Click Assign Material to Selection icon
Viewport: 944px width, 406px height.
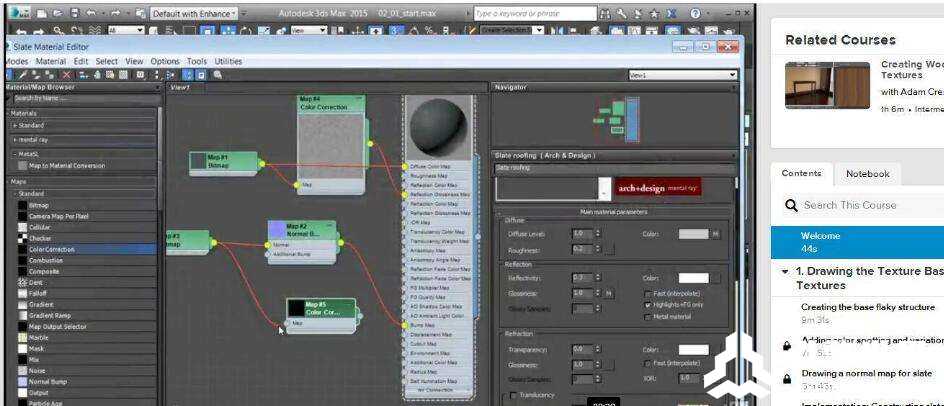(50, 75)
